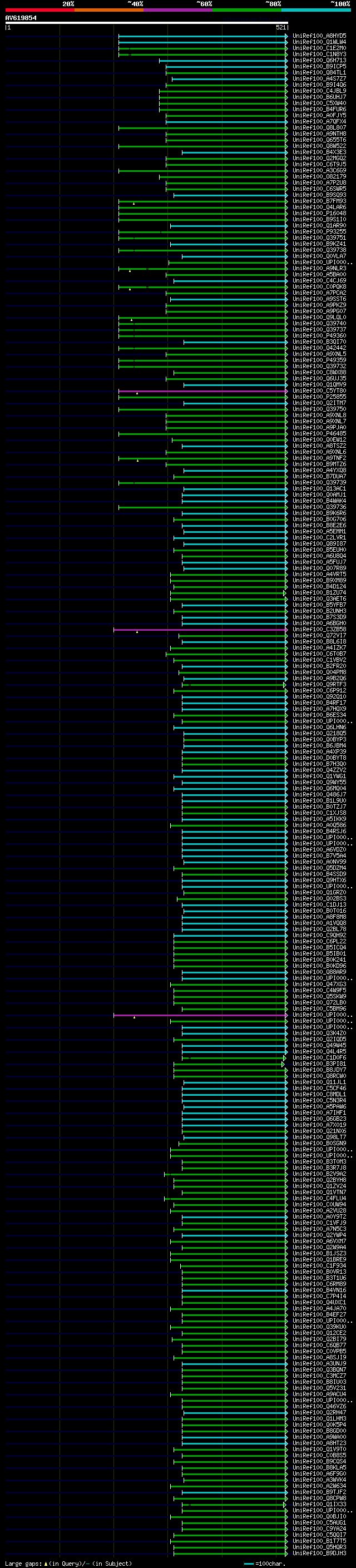The image size is (356, 1568).
Task: Click the cyan ~100% legend segment
Action: click(x=317, y=10)
